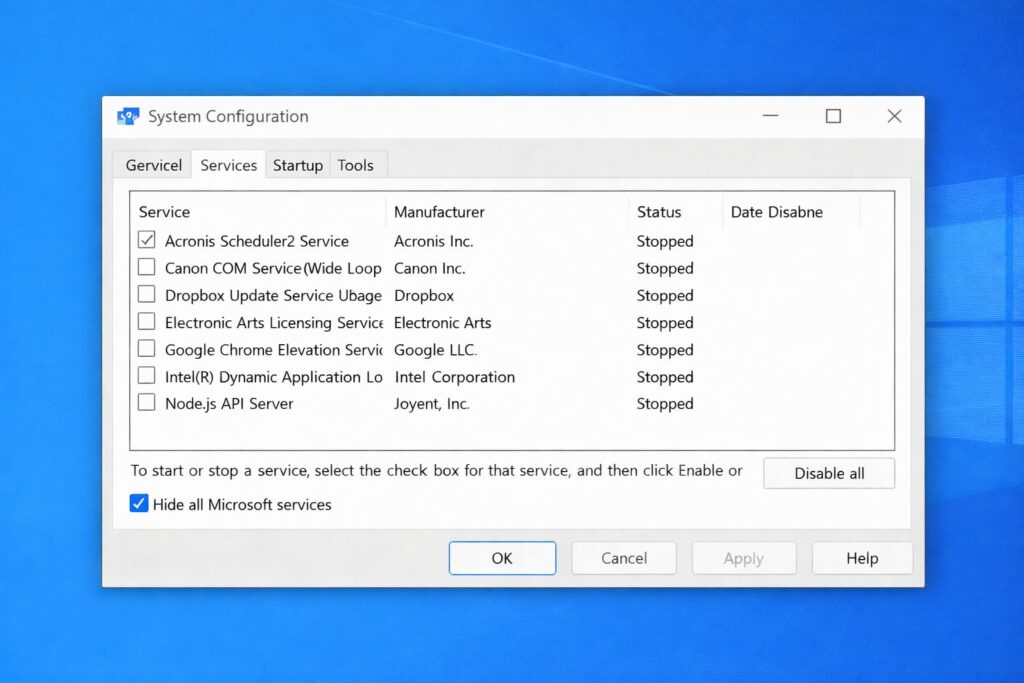Check the Dropbox Update Service box
This screenshot has width=1024, height=683.
coord(147,295)
